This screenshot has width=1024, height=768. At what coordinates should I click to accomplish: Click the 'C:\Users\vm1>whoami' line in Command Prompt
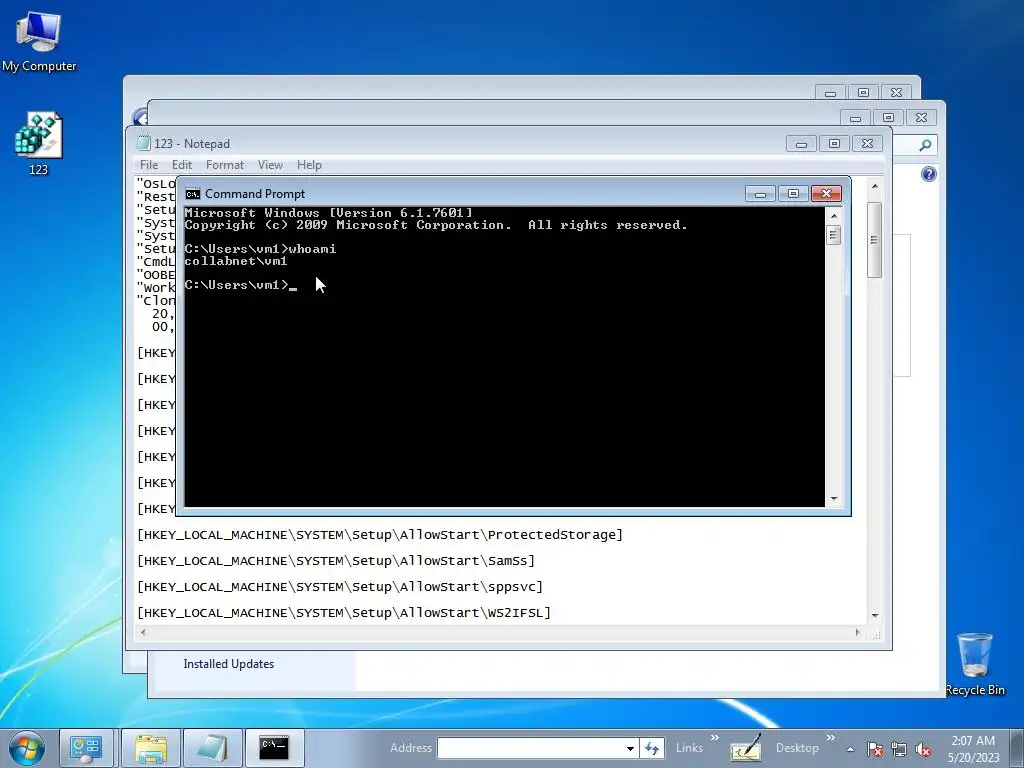pos(261,249)
